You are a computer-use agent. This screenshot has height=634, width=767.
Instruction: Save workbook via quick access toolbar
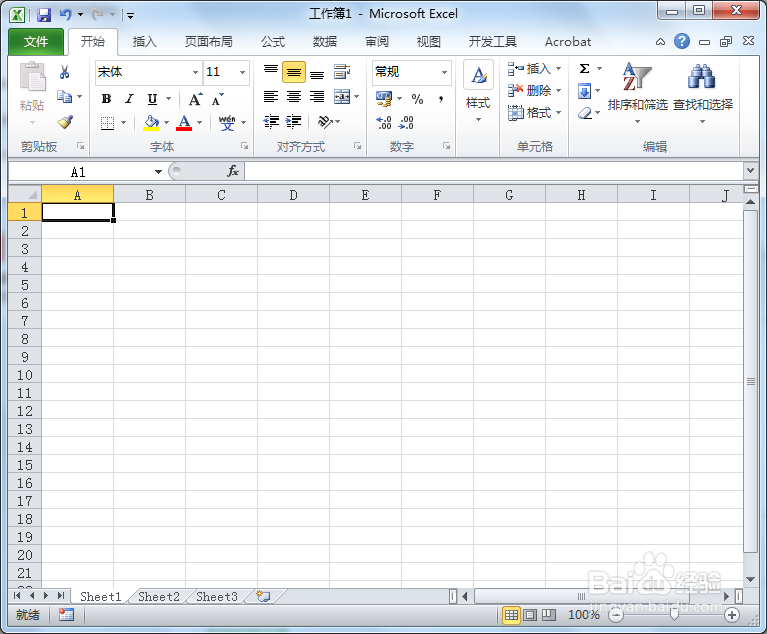[44, 15]
